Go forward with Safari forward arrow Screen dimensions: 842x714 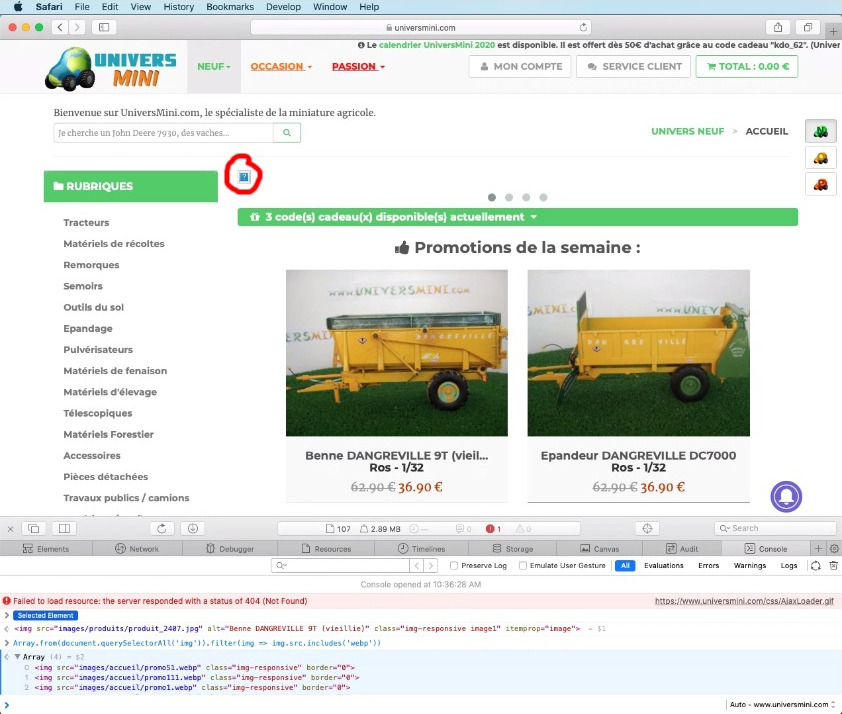tap(77, 27)
